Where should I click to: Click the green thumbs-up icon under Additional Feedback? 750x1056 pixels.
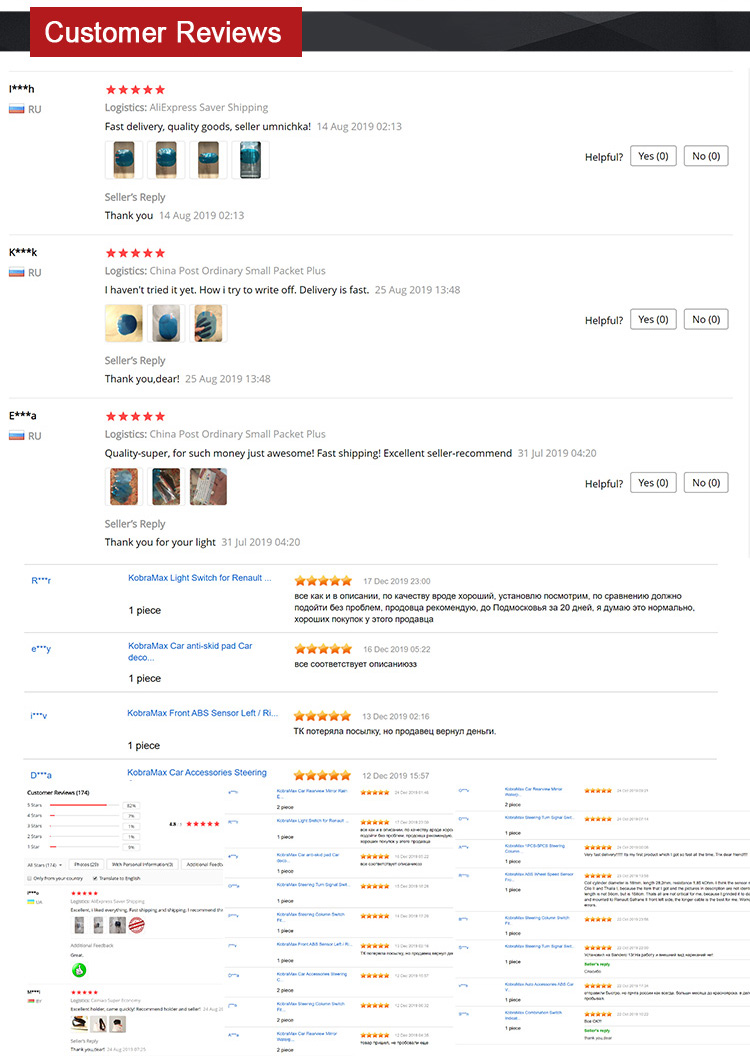pyautogui.click(x=79, y=970)
